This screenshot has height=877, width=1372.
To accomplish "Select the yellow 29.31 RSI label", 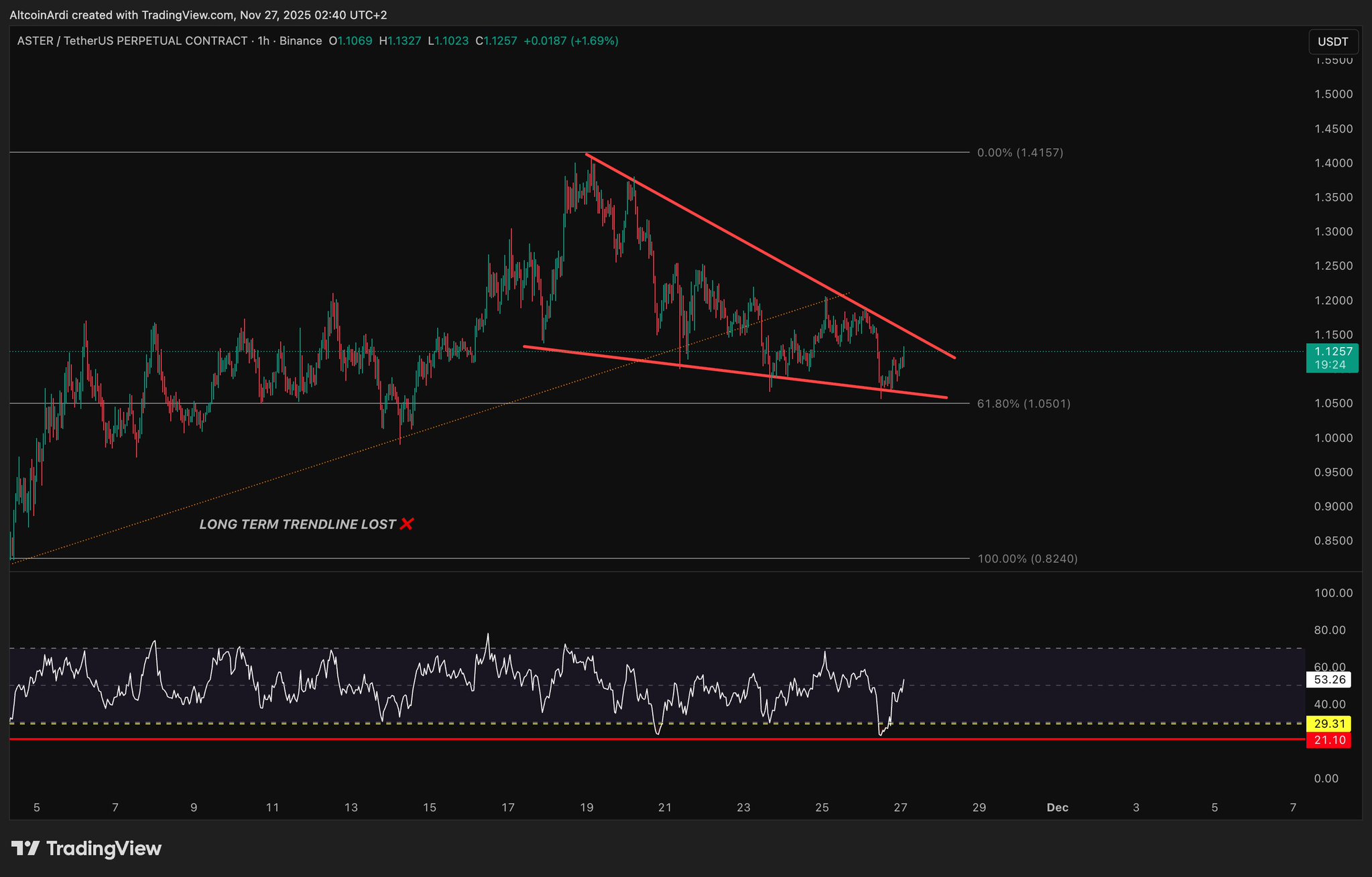I will pos(1329,724).
